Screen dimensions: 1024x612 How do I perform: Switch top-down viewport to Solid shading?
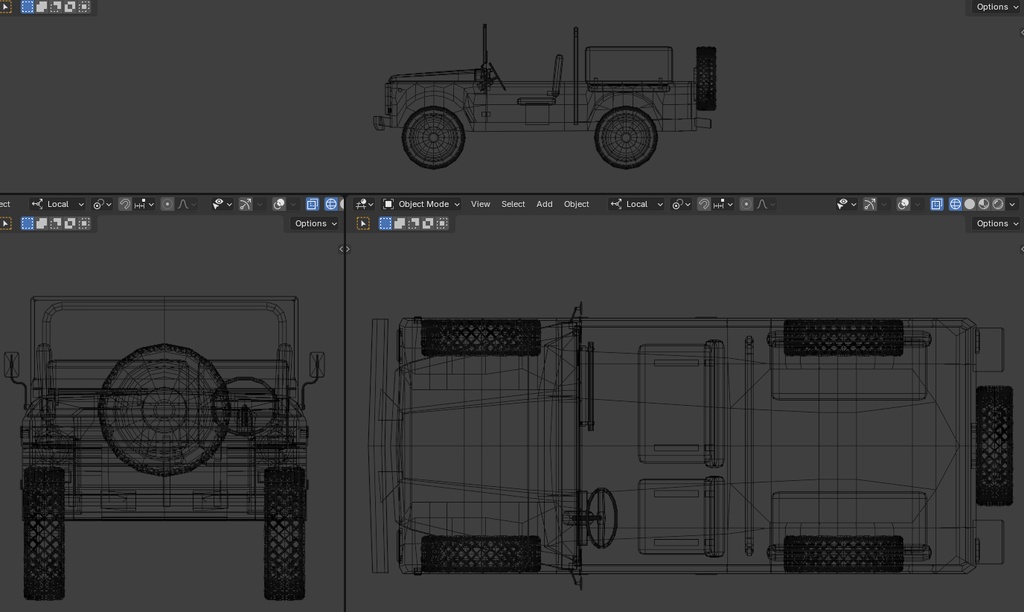(x=970, y=204)
